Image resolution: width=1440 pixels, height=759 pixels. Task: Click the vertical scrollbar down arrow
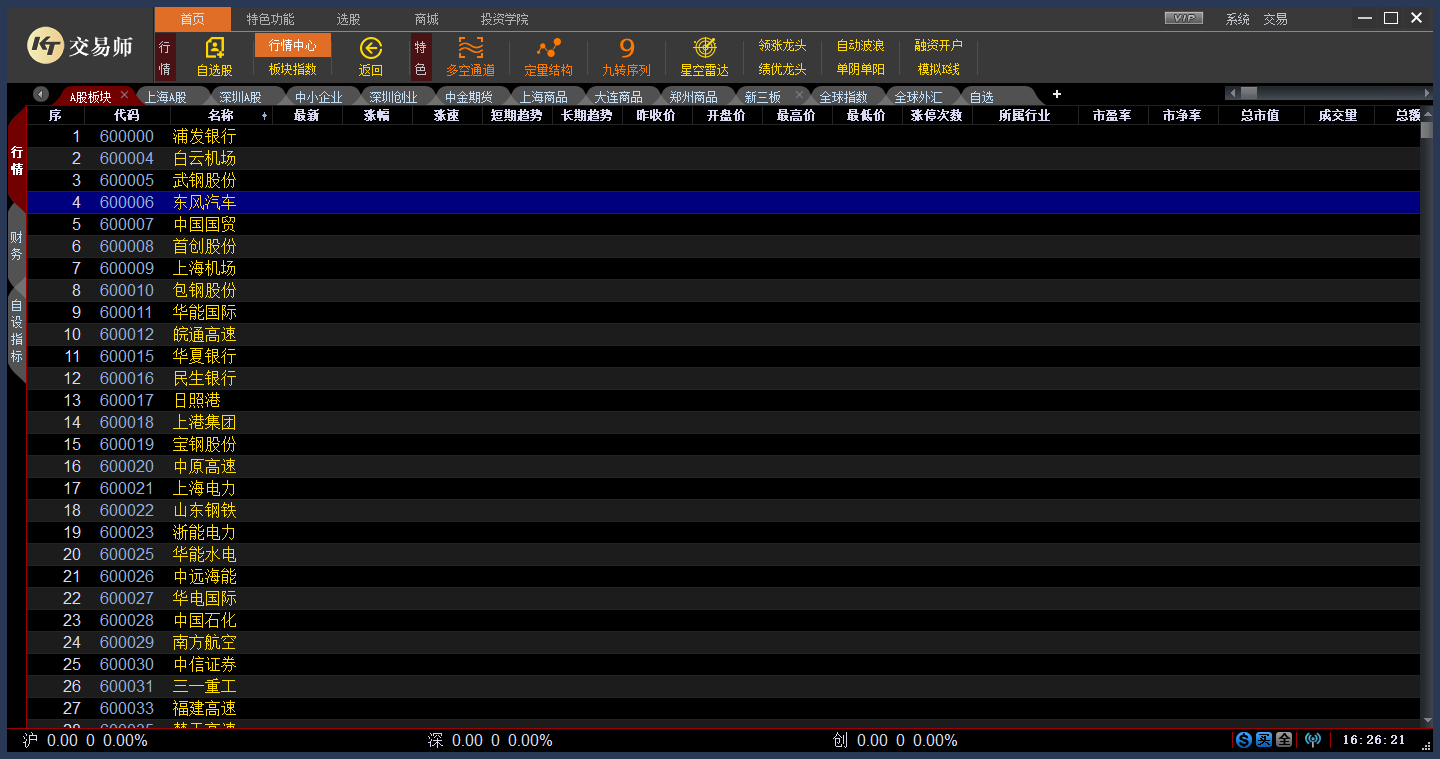point(1426,720)
